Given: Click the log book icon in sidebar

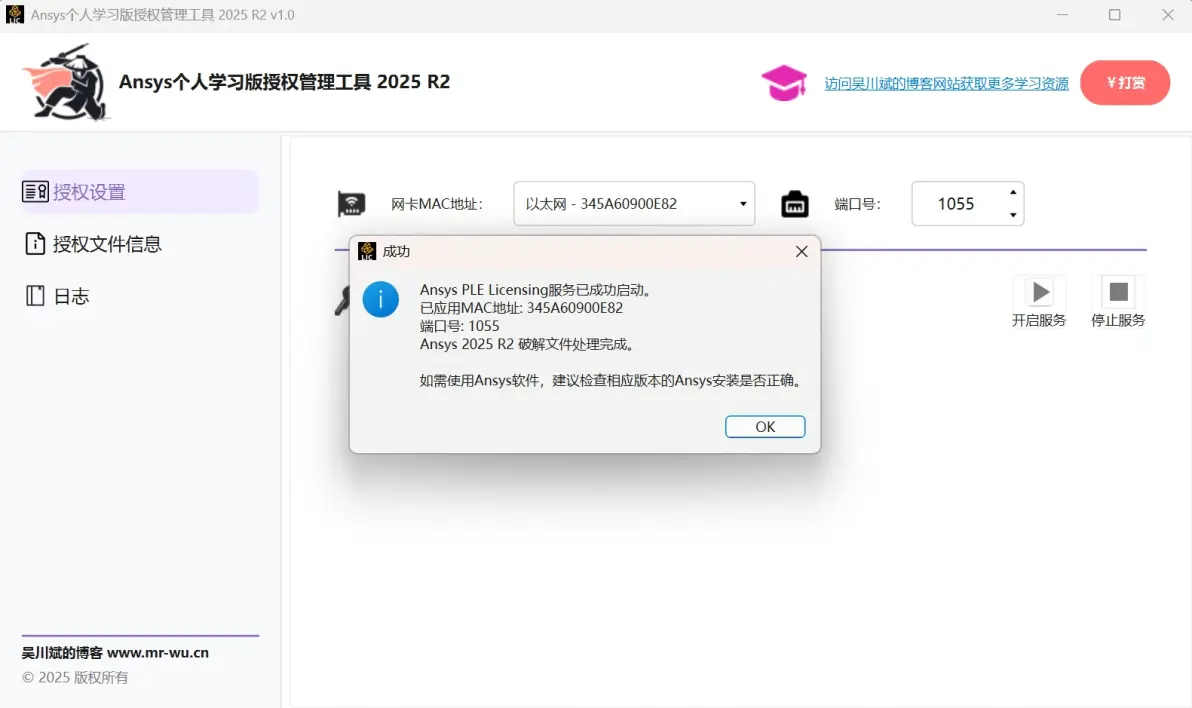Looking at the screenshot, I should tap(35, 296).
